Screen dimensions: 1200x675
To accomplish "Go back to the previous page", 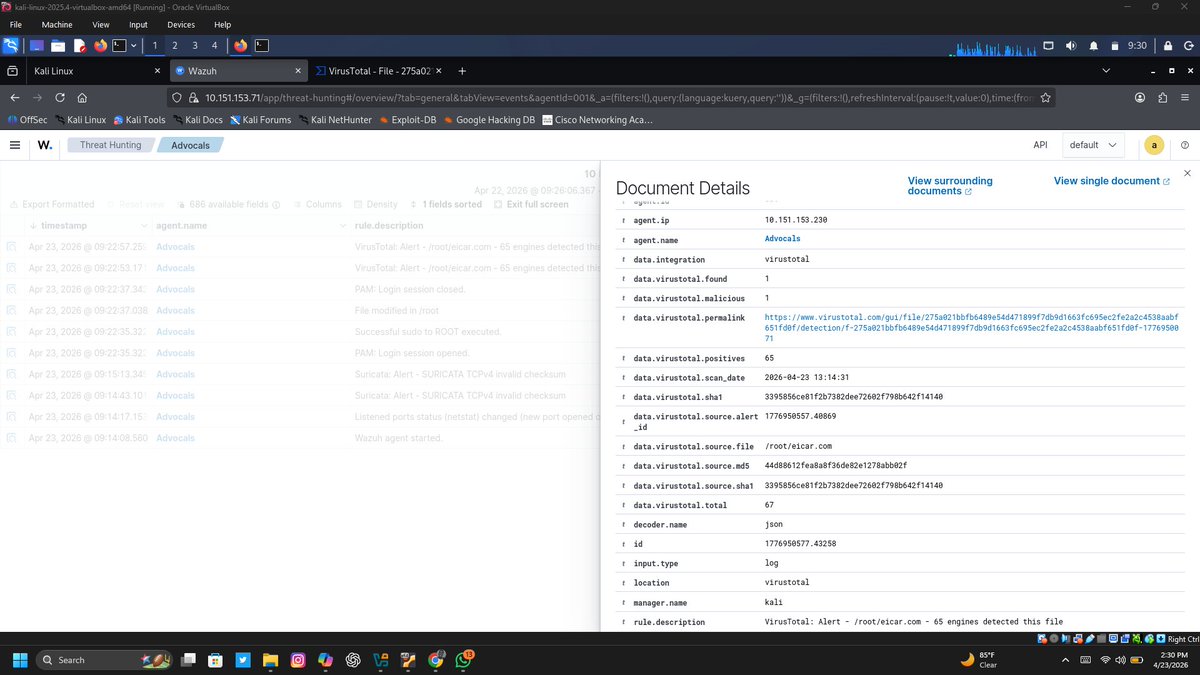I will click(x=15, y=97).
